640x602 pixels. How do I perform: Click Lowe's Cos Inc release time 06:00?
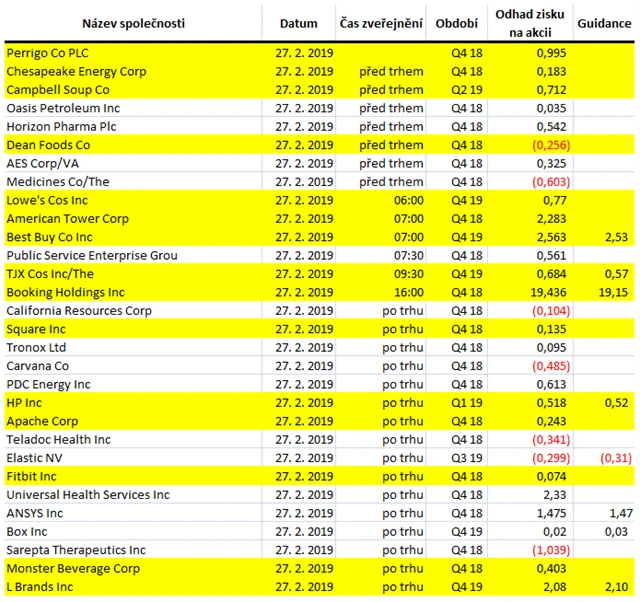406,200
